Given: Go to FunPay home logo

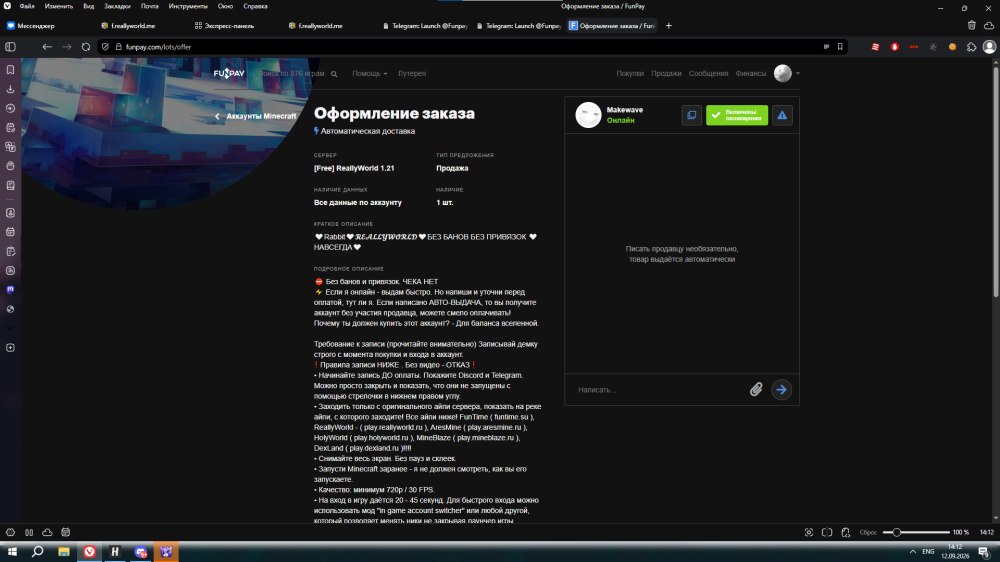Looking at the screenshot, I should [229, 74].
